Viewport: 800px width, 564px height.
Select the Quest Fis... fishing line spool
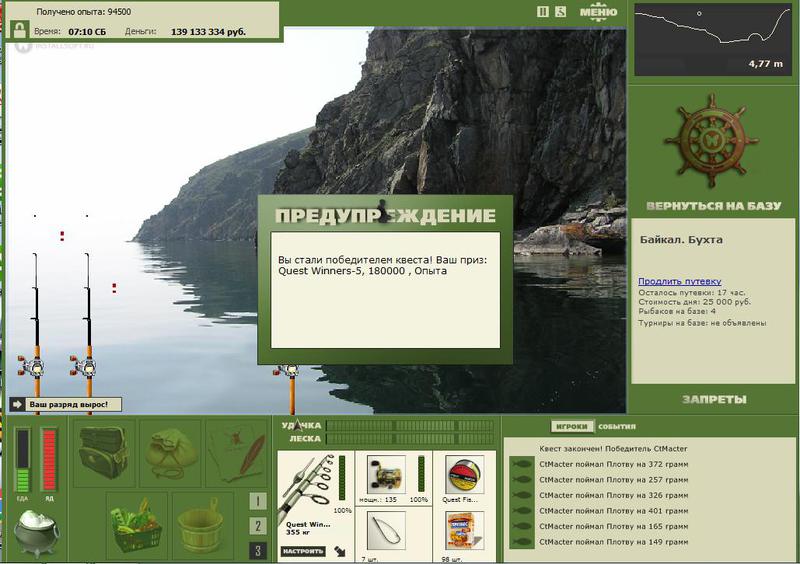point(464,474)
